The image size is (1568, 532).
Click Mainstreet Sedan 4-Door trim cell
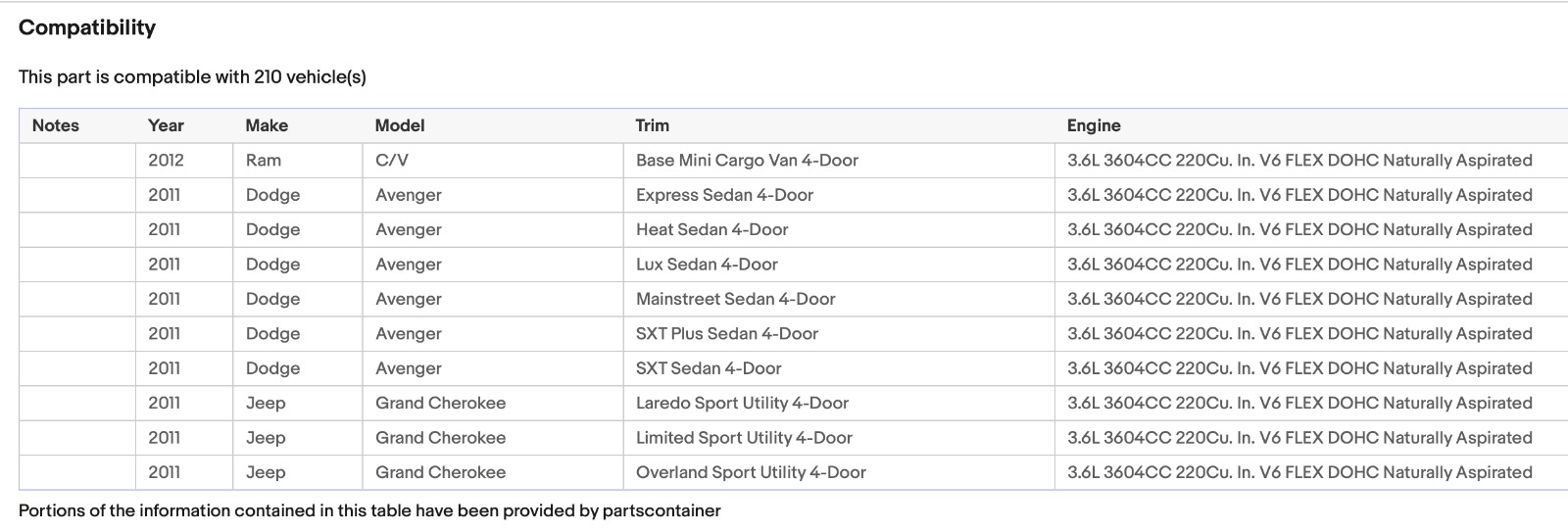(839, 299)
